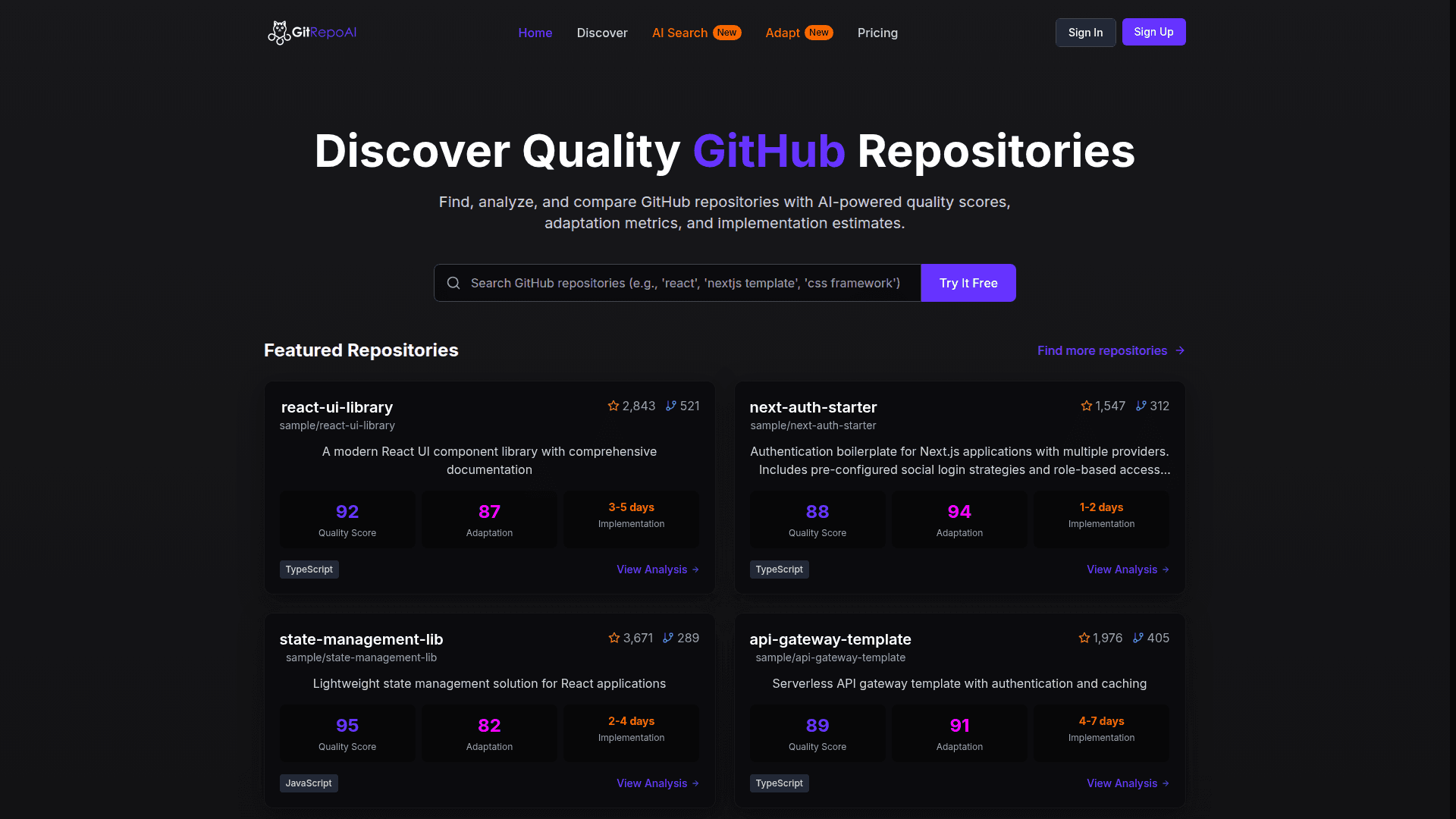This screenshot has height=819, width=1456.
Task: Navigate to the Discover section
Action: 601,33
